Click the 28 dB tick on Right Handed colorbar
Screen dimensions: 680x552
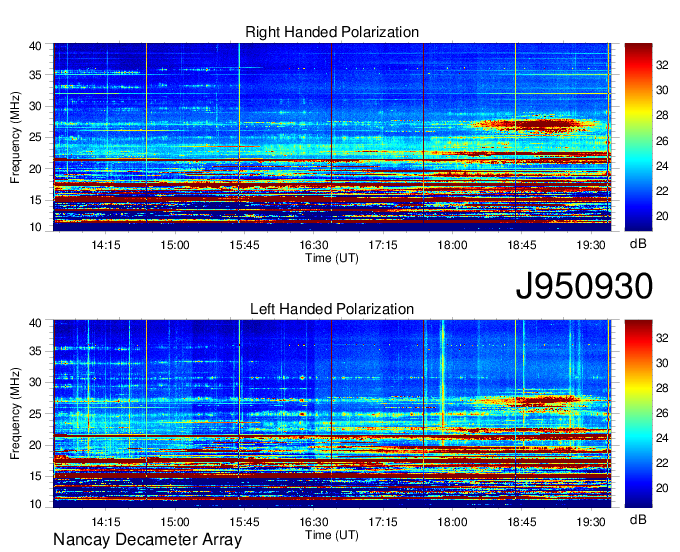tap(662, 115)
